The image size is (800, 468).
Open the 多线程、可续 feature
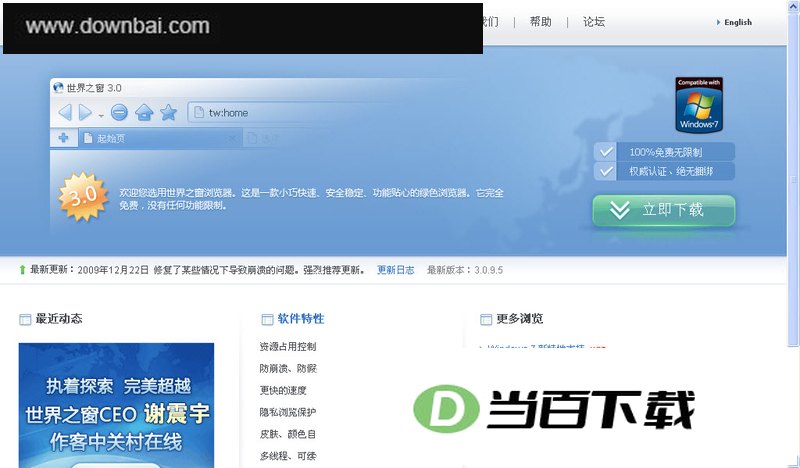pos(288,456)
